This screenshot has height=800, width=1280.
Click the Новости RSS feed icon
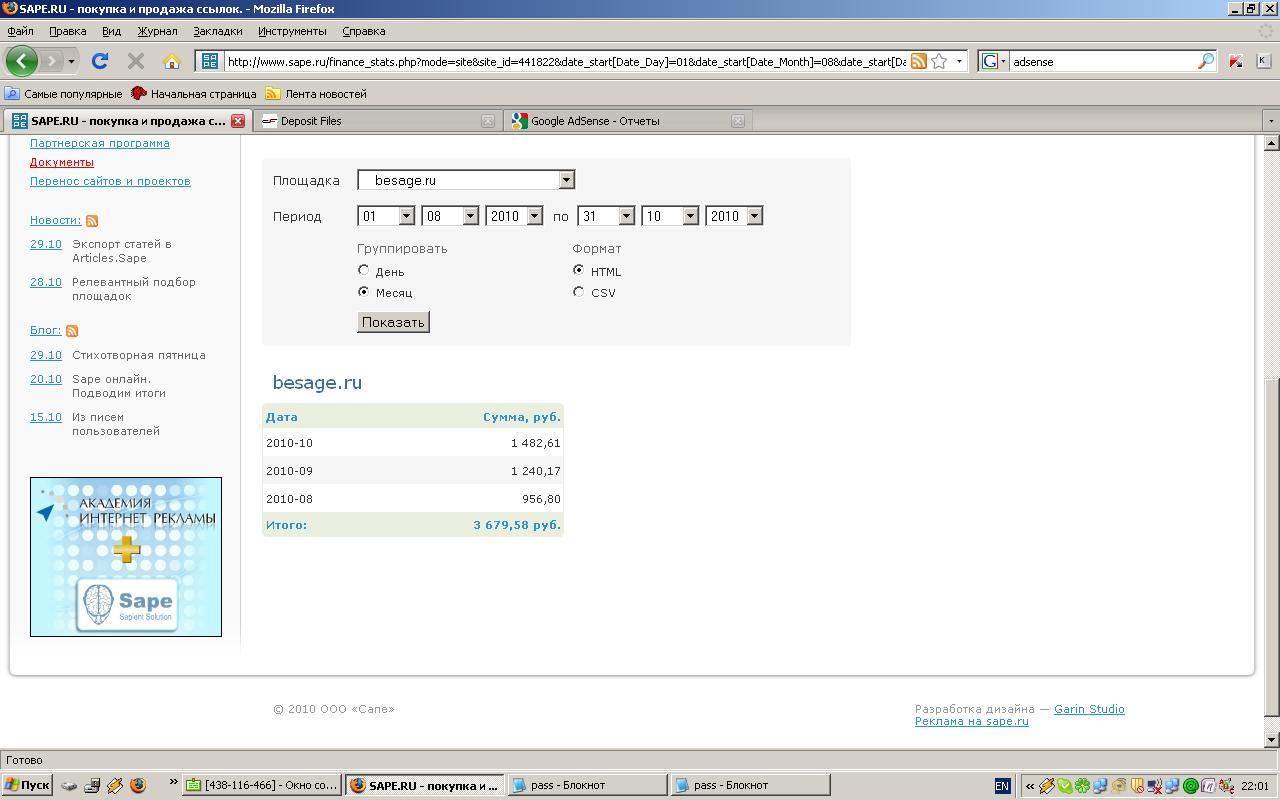[x=92, y=221]
